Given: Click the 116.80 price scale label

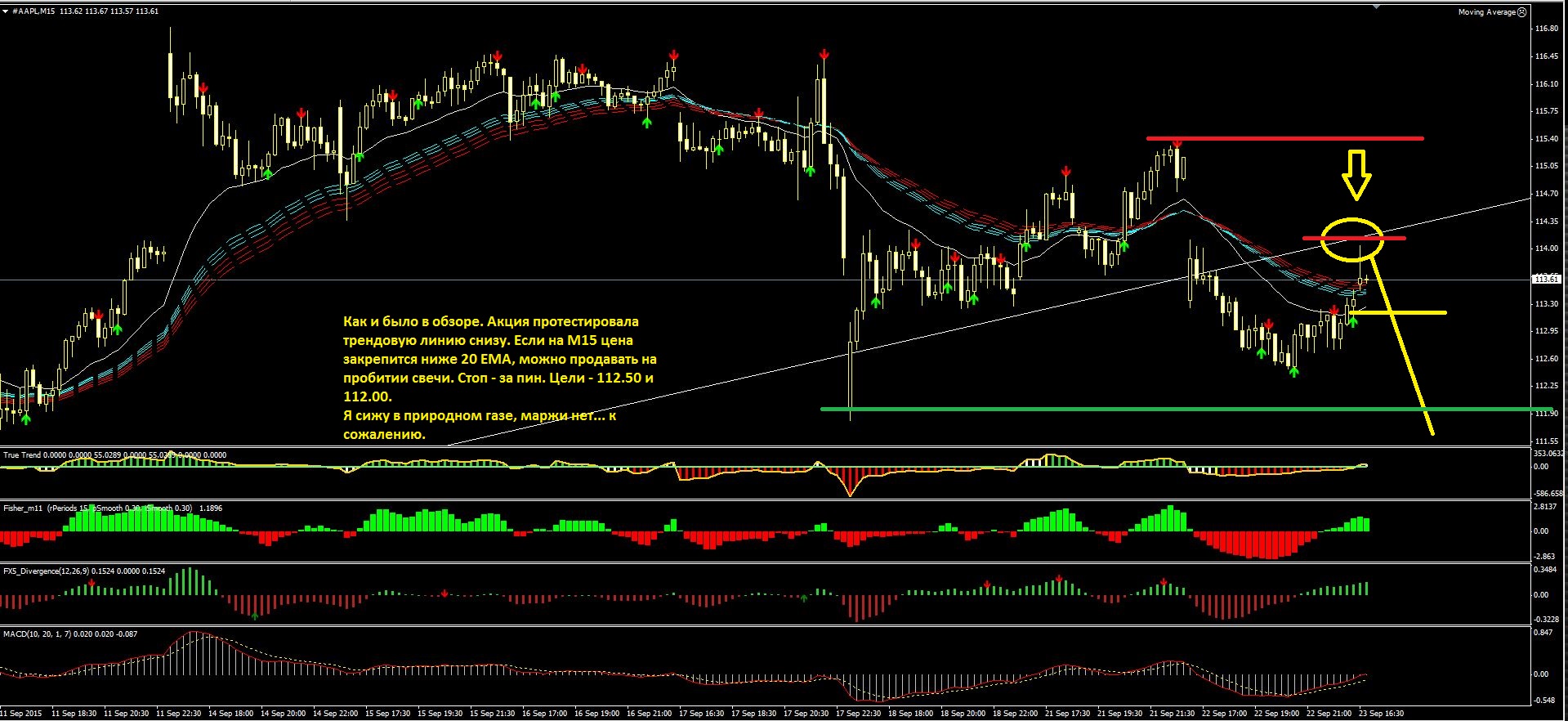Looking at the screenshot, I should [x=1547, y=29].
